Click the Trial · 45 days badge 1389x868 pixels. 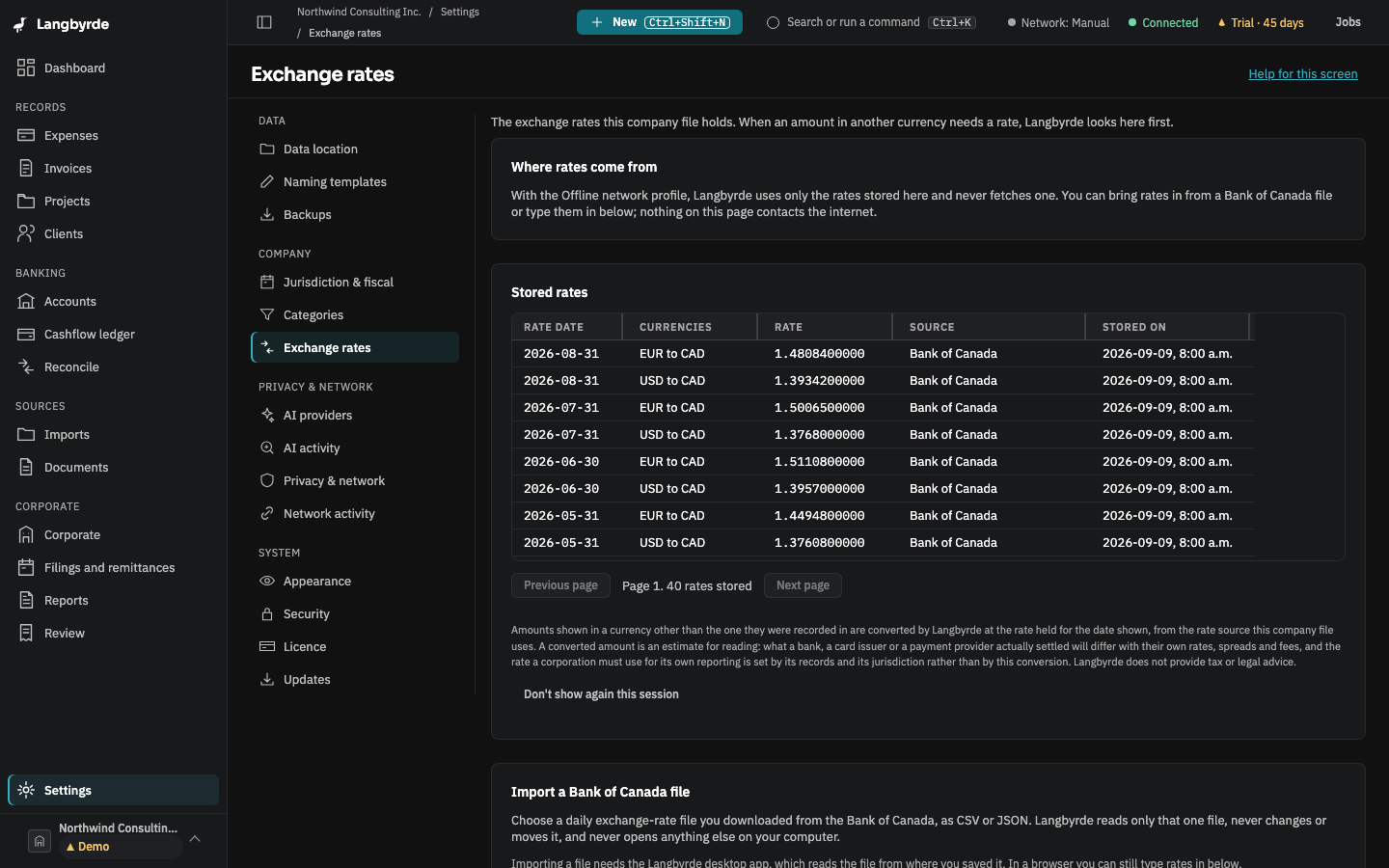pos(1261,22)
